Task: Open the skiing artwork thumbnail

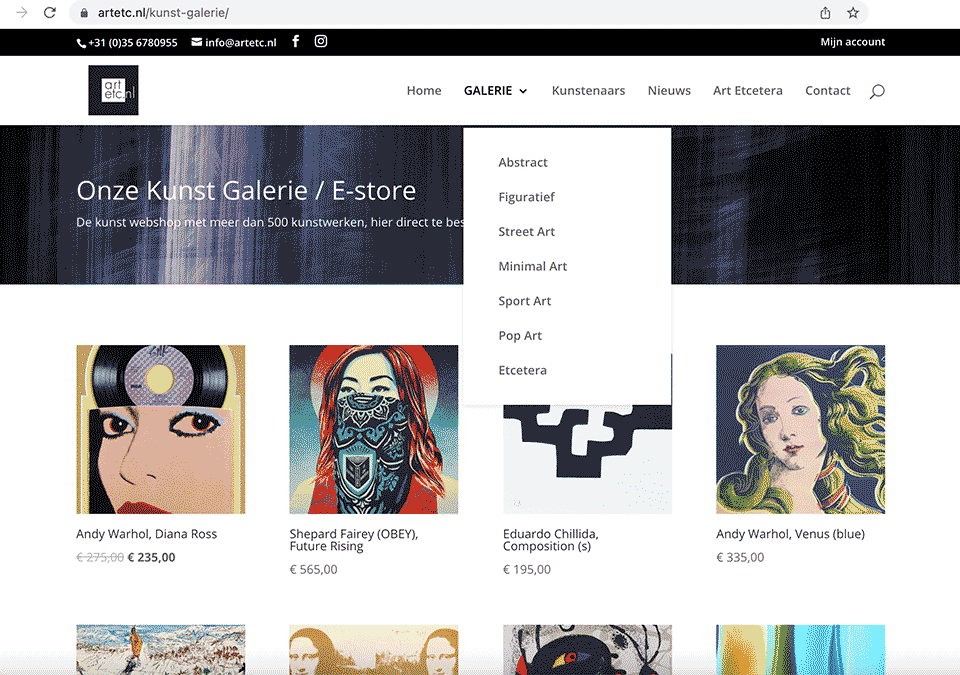Action: click(161, 649)
